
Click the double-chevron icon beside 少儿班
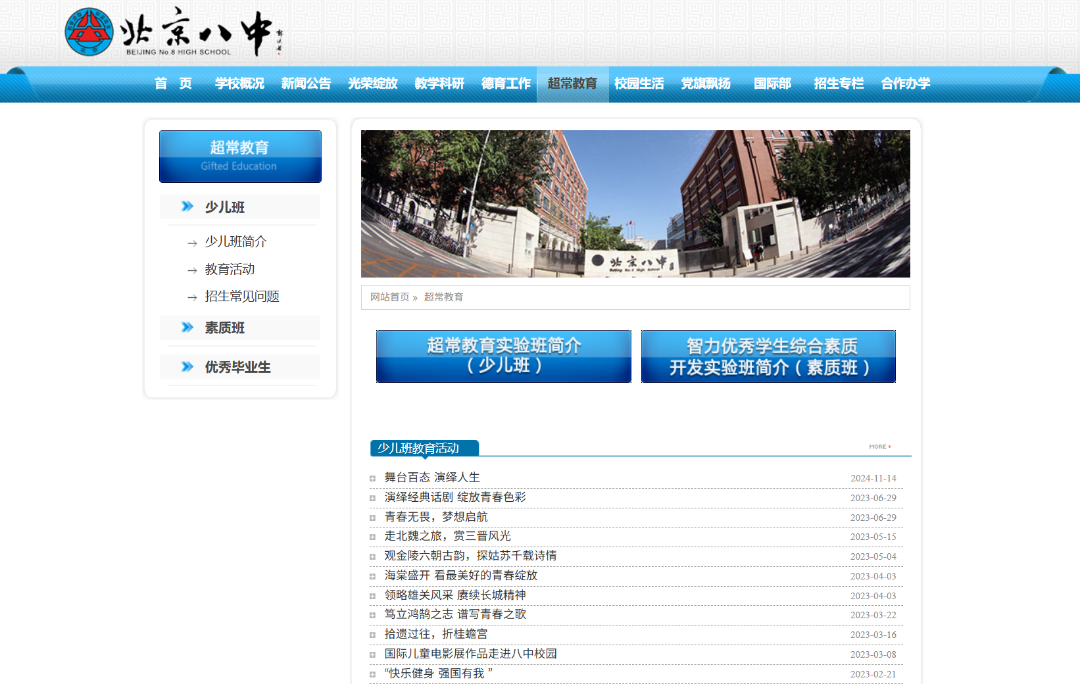pos(187,206)
